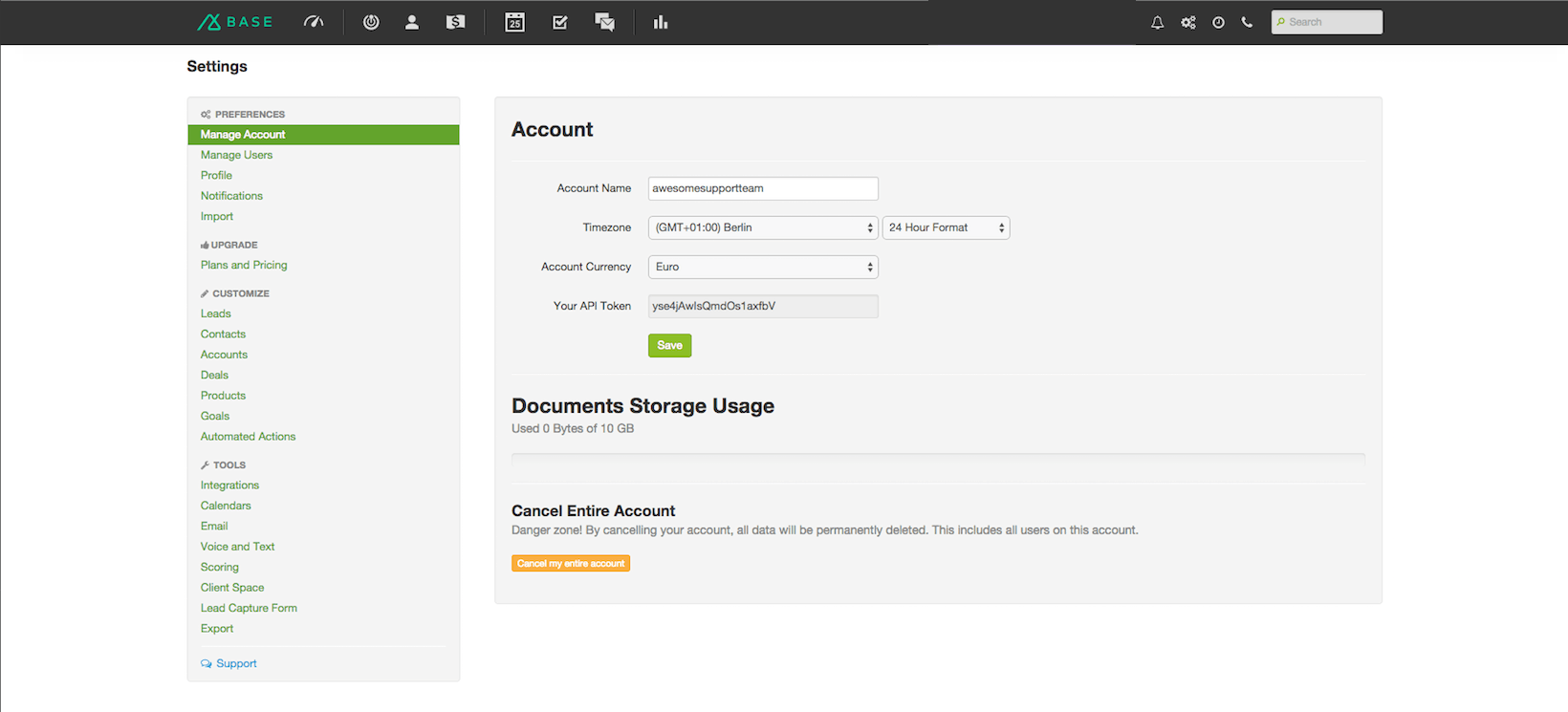
Task: Open the Deals dollar icon
Action: 456,22
